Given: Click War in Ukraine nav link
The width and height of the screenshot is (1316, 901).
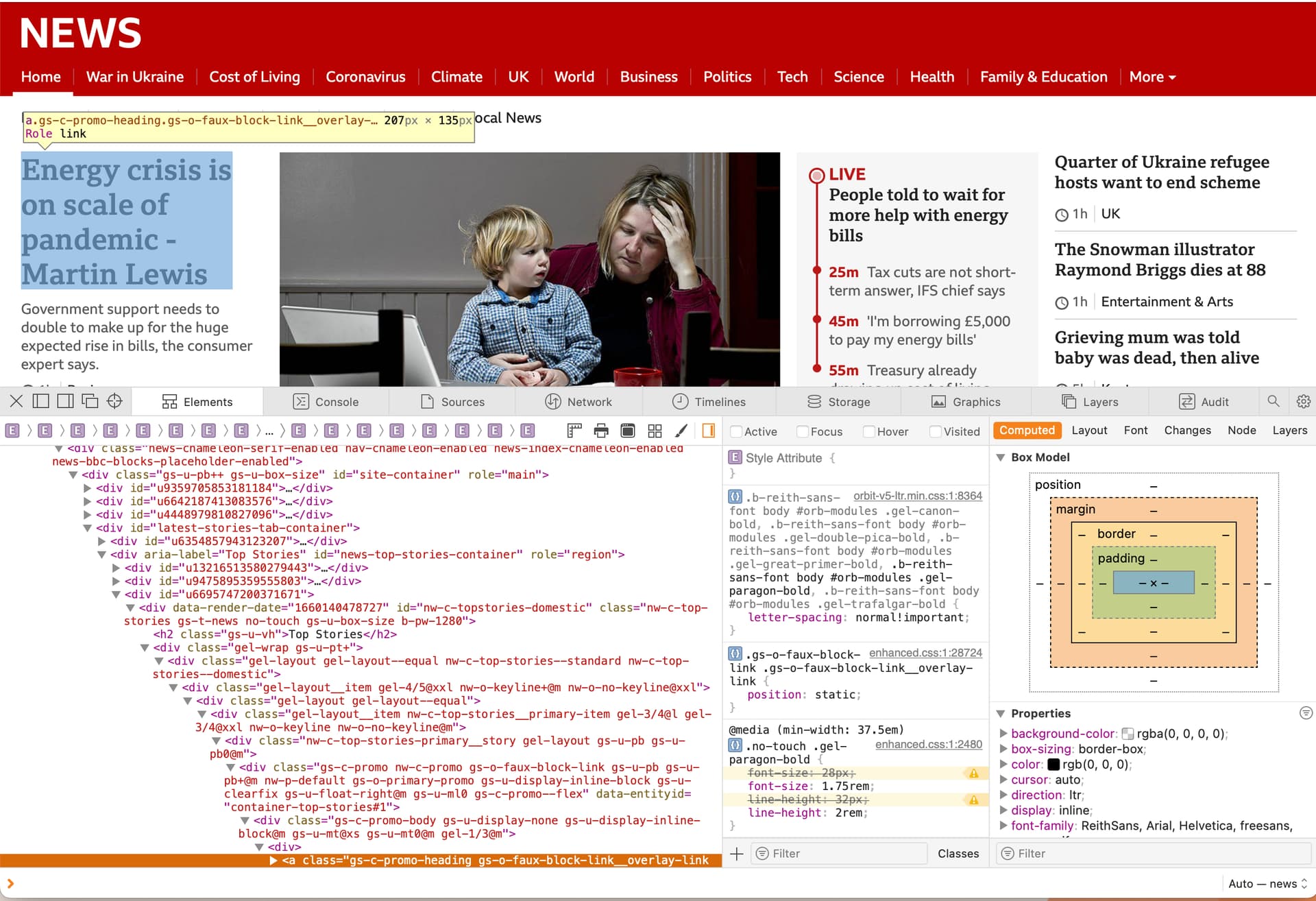Looking at the screenshot, I should tap(135, 77).
